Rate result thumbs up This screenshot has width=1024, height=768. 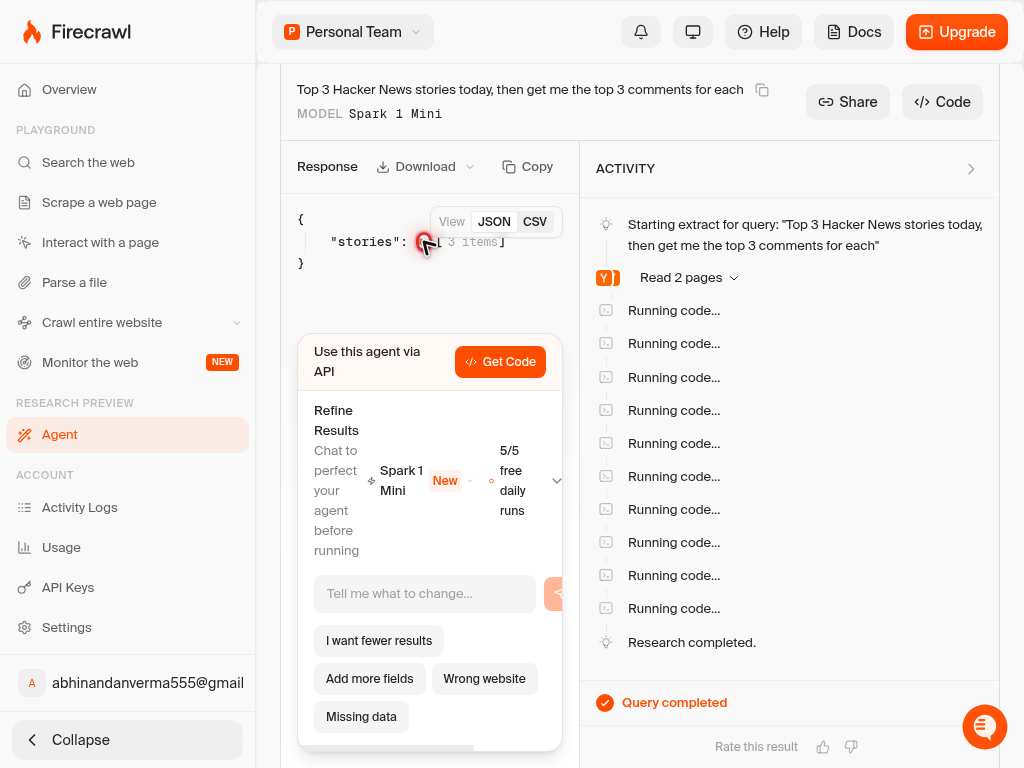(823, 746)
